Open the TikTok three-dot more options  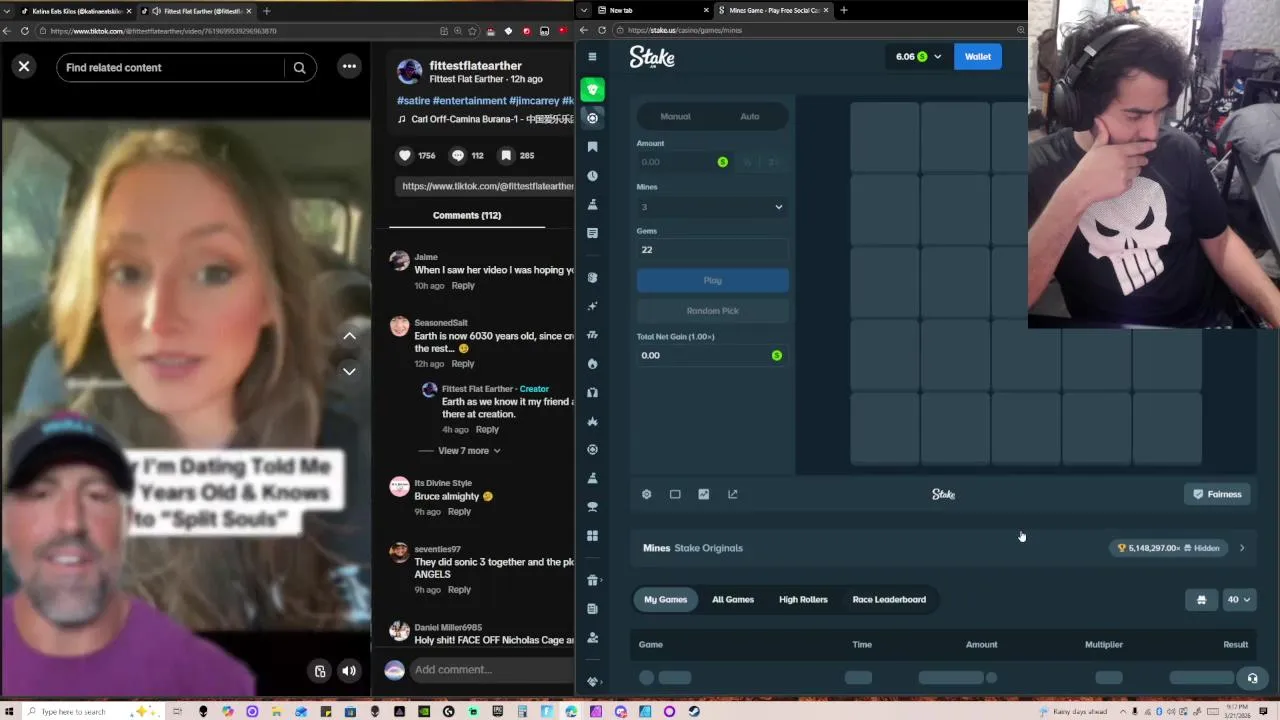349,67
